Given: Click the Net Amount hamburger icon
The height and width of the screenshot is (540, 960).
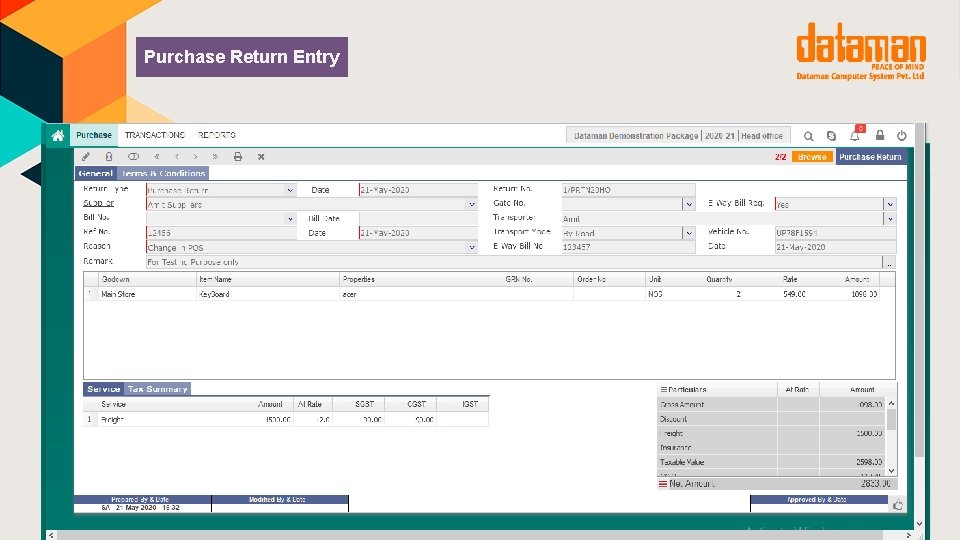Looking at the screenshot, I should (x=662, y=484).
